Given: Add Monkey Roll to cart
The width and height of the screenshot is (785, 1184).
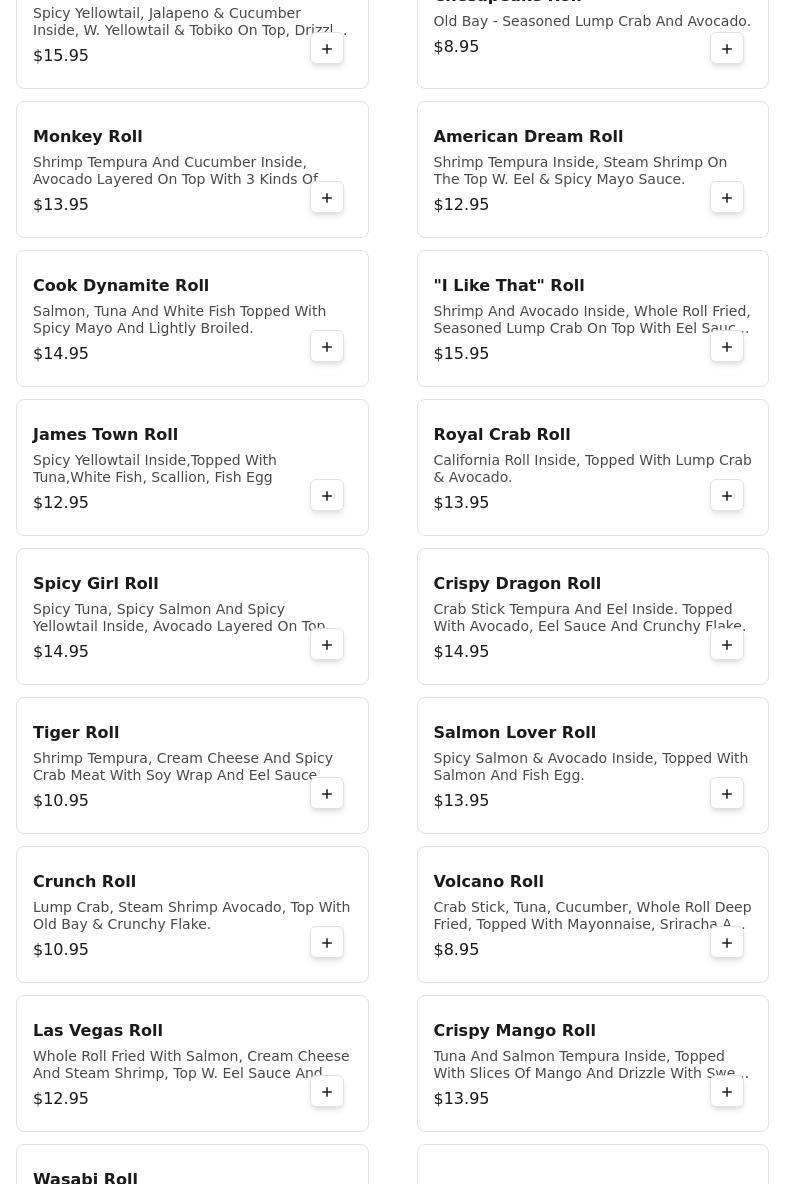Looking at the screenshot, I should (327, 198).
